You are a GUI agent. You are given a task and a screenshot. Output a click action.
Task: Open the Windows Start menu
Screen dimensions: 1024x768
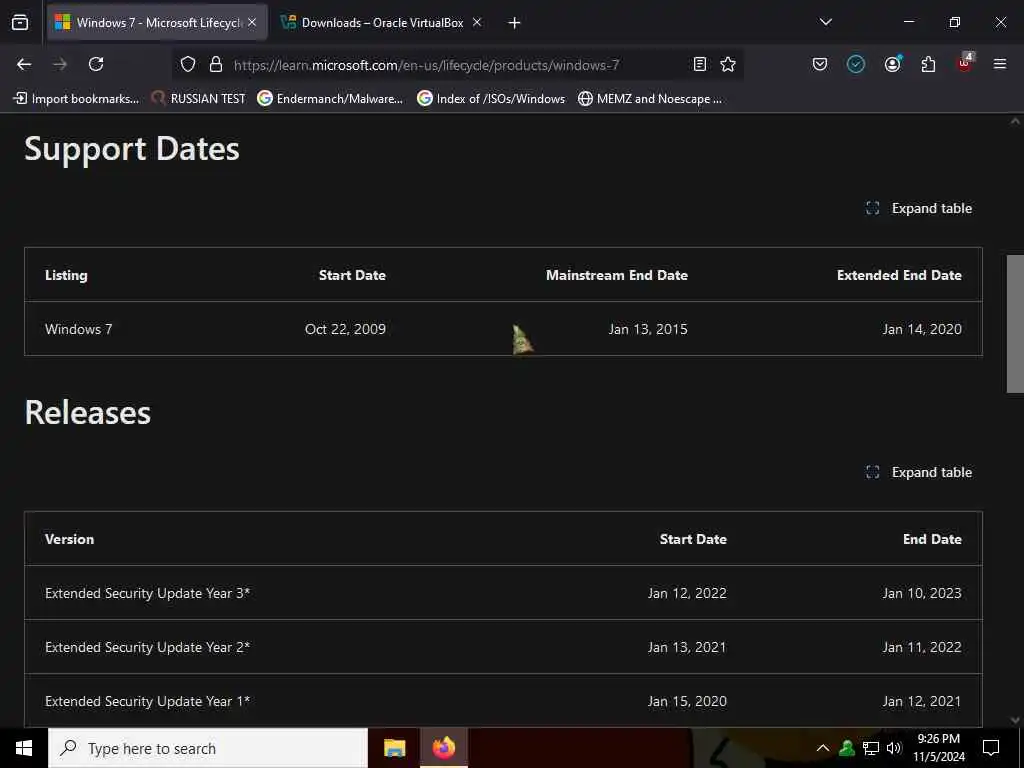[x=24, y=748]
